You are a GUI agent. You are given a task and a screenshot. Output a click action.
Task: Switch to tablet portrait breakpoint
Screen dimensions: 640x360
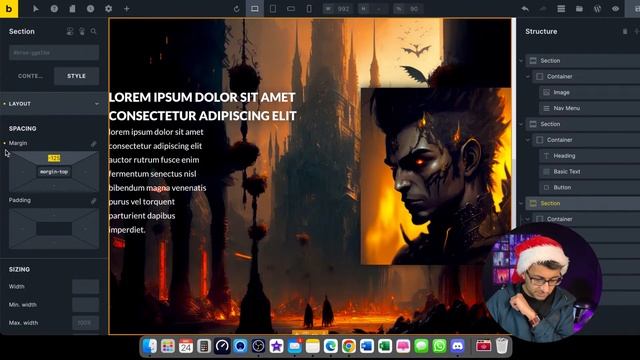click(x=273, y=9)
